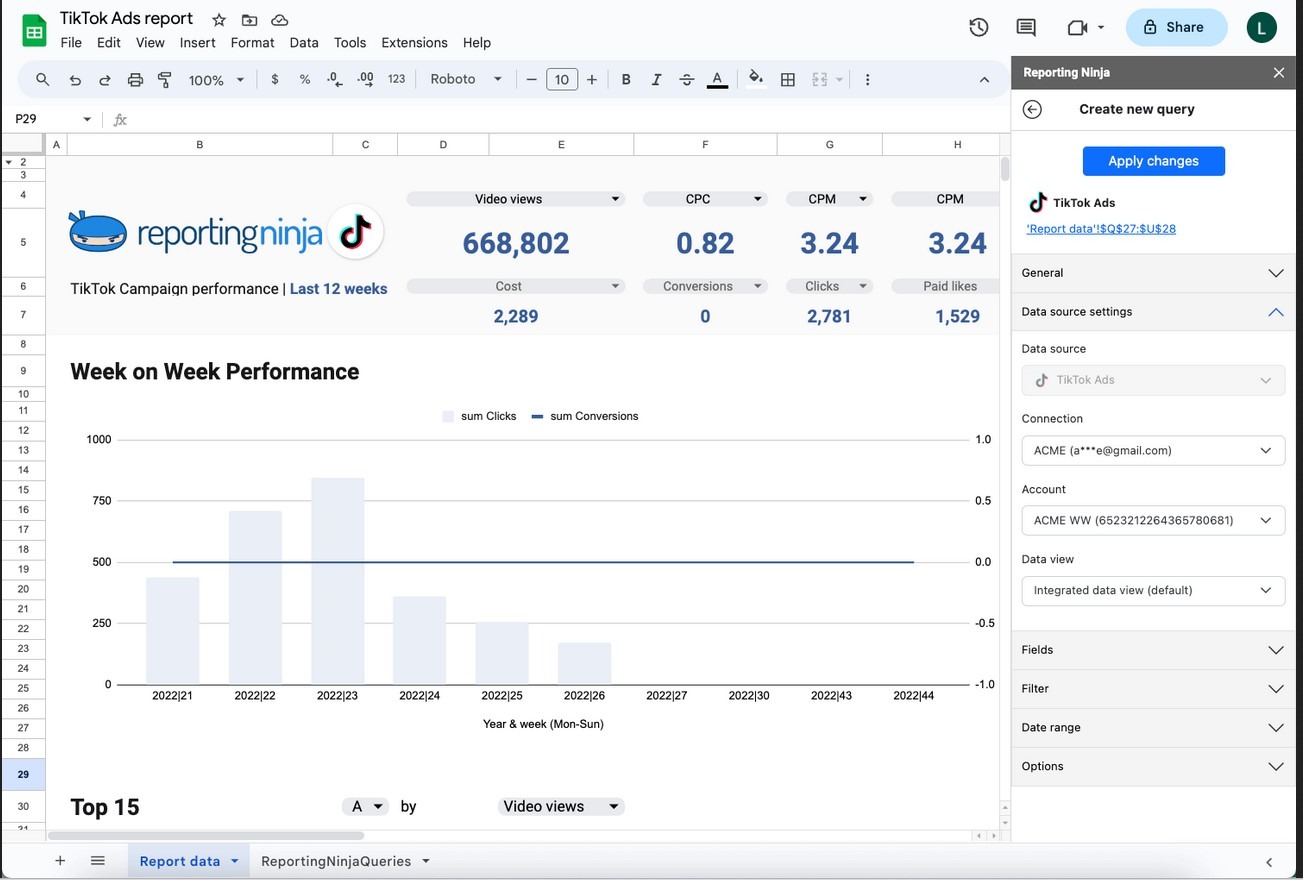Viewport: 1303px width, 880px height.
Task: Increase the font size
Action: tap(592, 79)
